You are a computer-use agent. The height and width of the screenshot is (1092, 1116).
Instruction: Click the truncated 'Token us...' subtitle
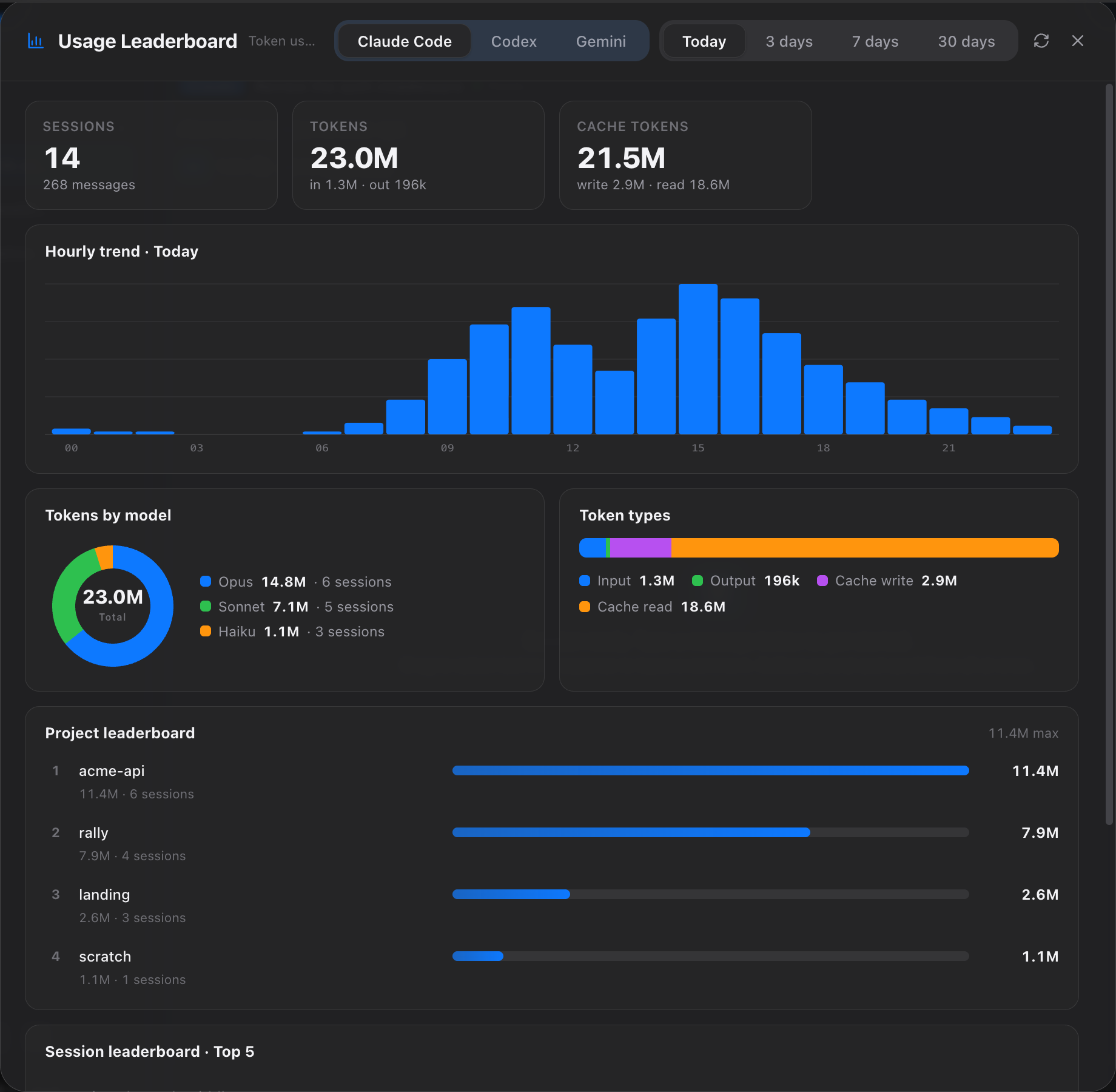tap(282, 41)
